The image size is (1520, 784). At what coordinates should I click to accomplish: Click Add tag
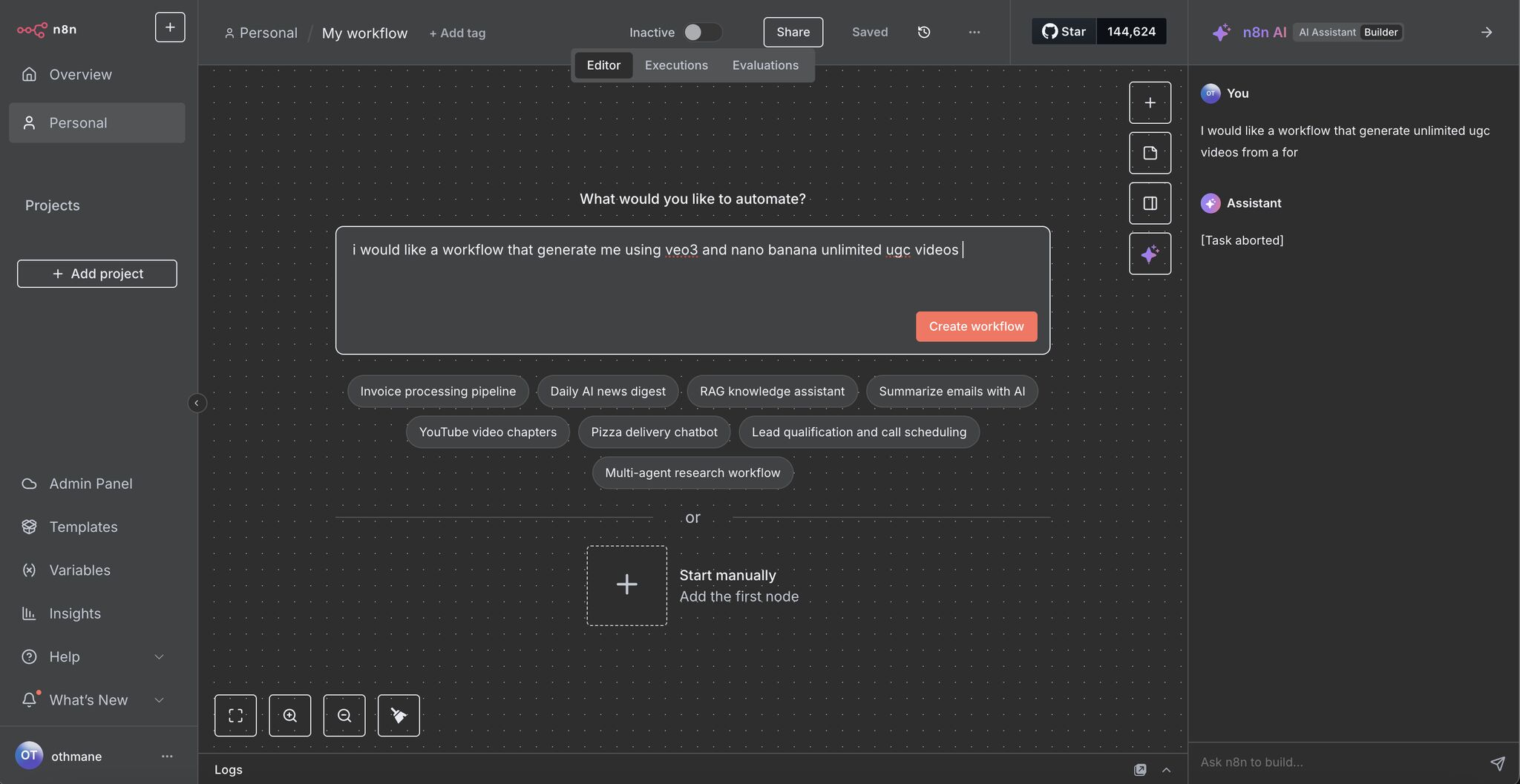[457, 33]
